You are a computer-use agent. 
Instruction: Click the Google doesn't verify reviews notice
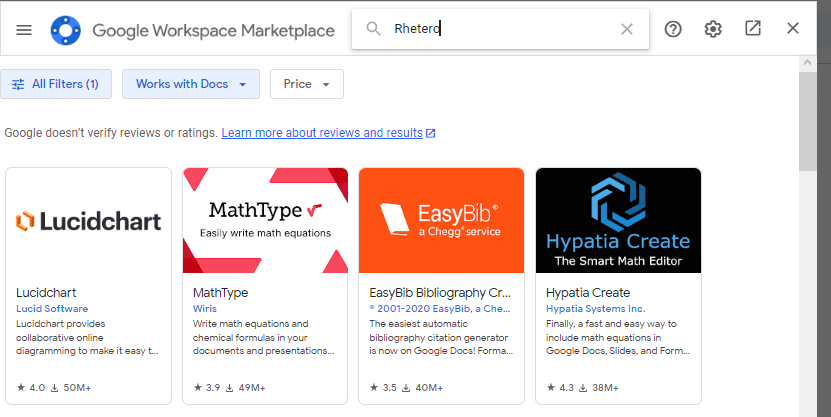pos(111,132)
